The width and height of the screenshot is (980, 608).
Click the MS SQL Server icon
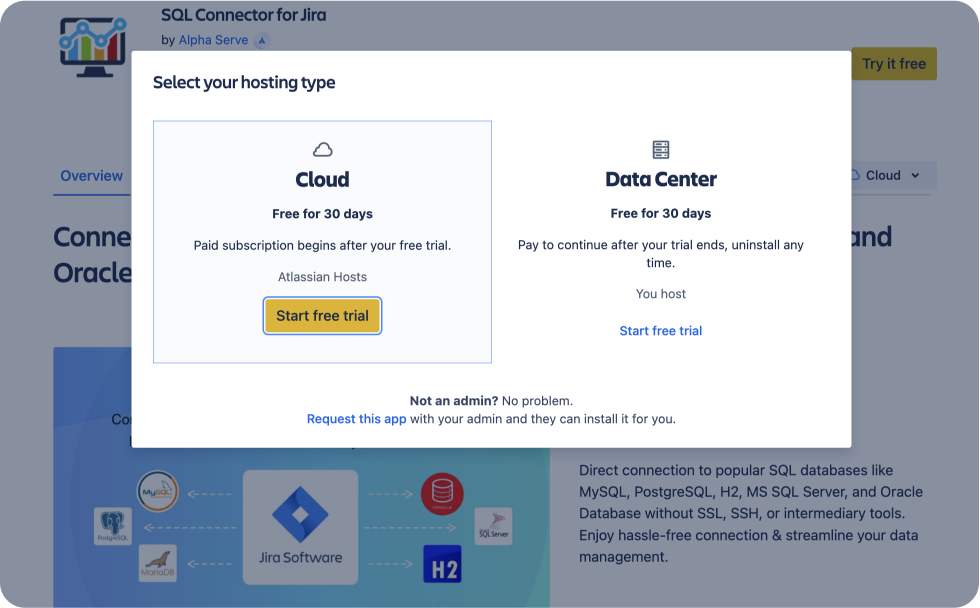point(493,525)
